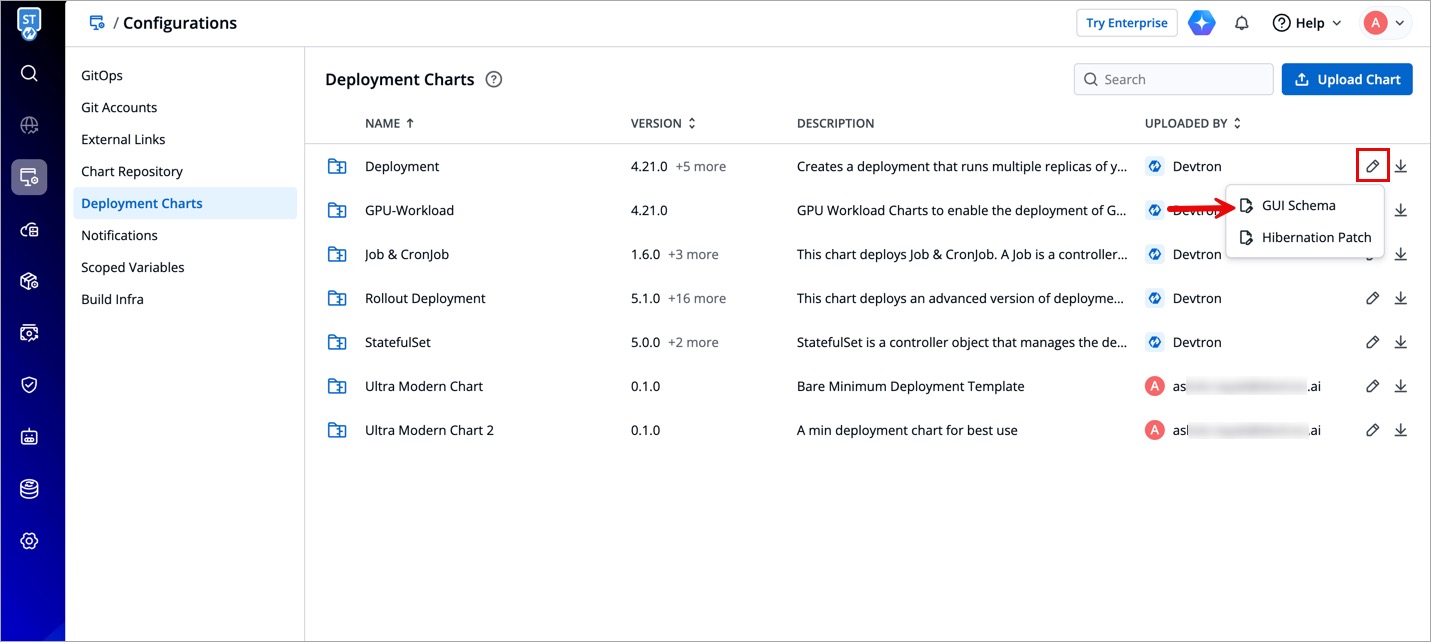Screen dimensions: 1431x642
Task: Choose Hibernation Patch from the menu
Action: click(x=1316, y=237)
